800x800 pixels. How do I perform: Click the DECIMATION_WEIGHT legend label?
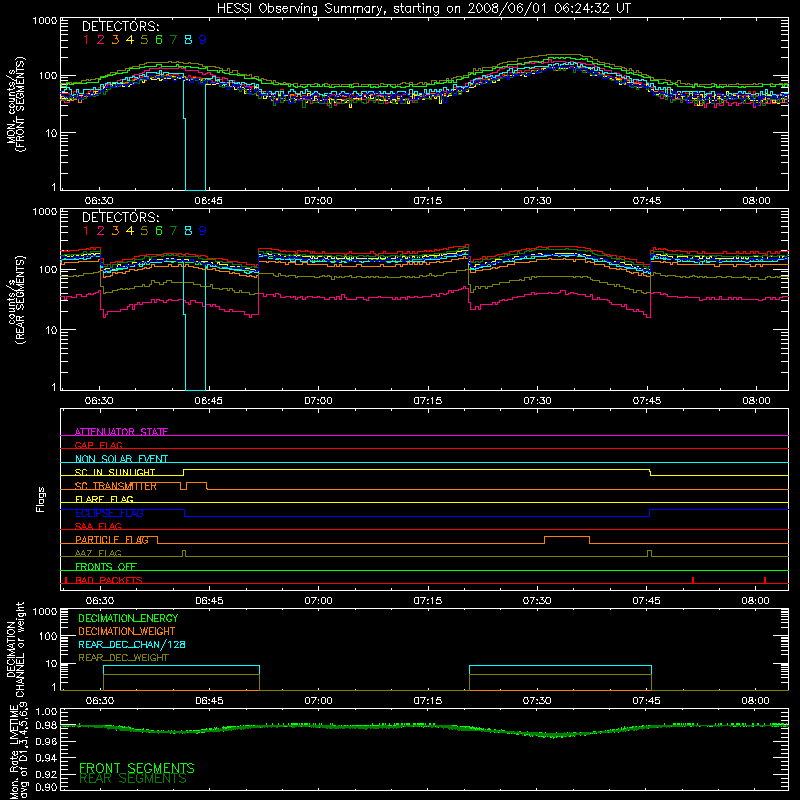pyautogui.click(x=127, y=631)
